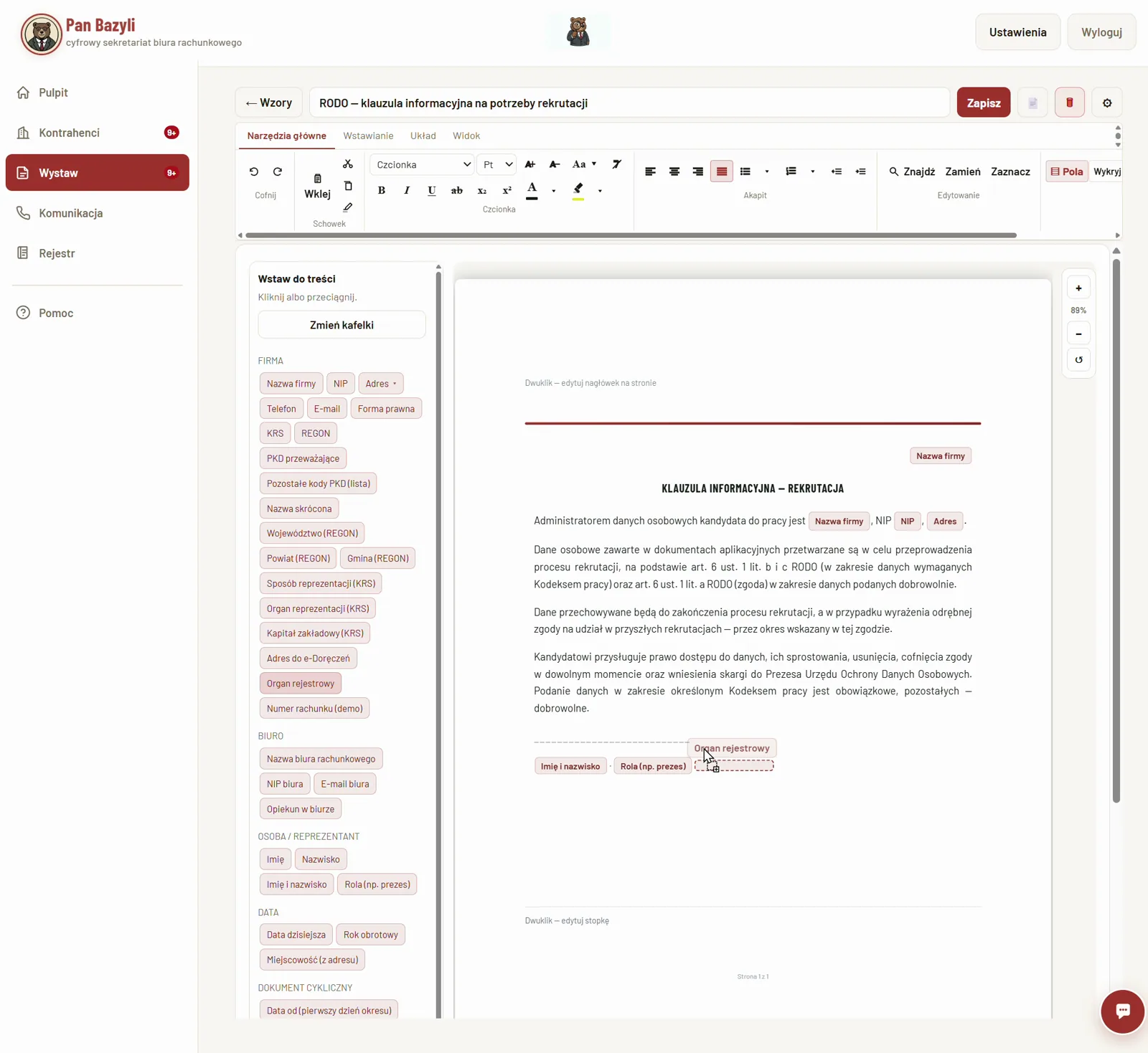This screenshot has height=1053, width=1148.
Task: Align text to the right
Action: coord(698,171)
